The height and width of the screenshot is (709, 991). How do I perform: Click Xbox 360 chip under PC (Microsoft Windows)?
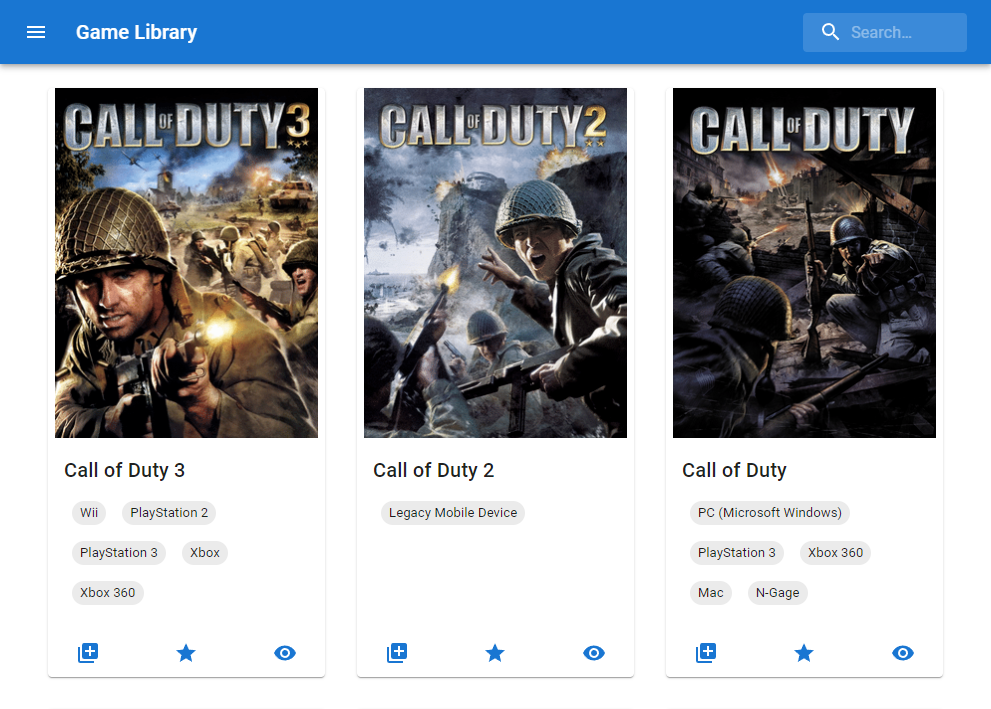point(836,553)
